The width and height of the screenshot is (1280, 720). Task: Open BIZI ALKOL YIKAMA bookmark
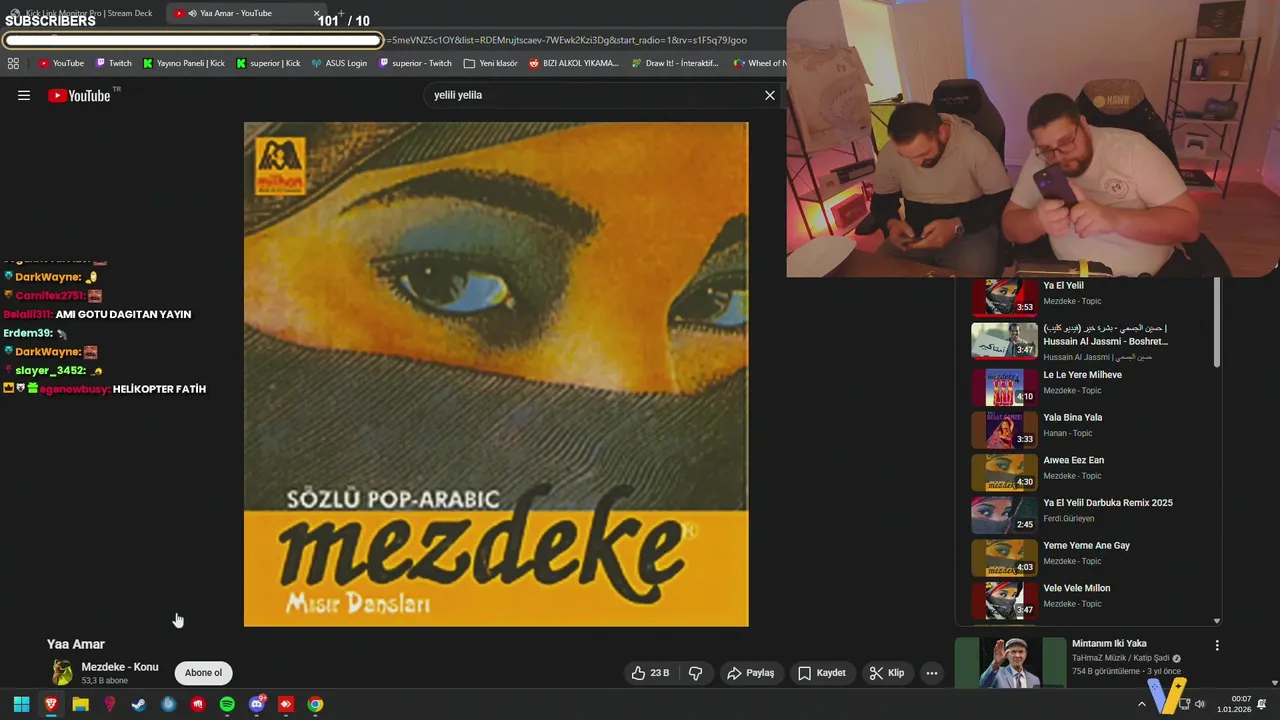[574, 63]
